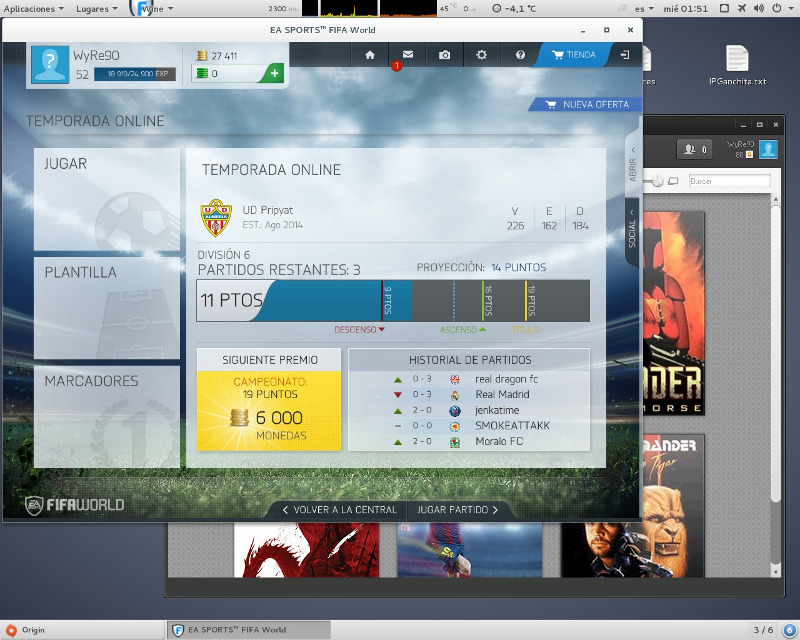Click the Real Madrid crest in match history
800x640 pixels.
click(455, 395)
